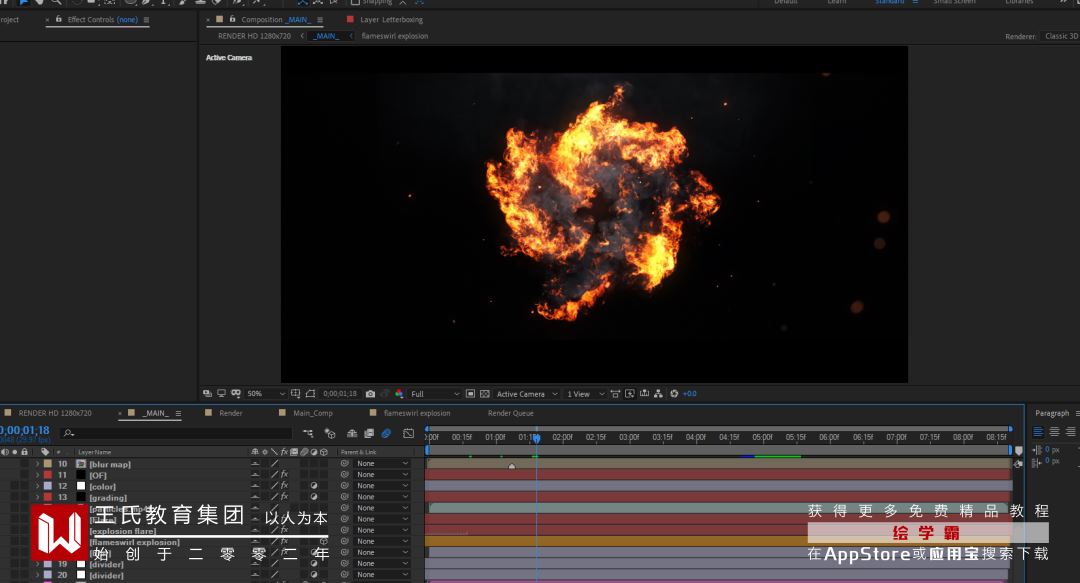Open the graph editor in the timeline

[x=408, y=433]
